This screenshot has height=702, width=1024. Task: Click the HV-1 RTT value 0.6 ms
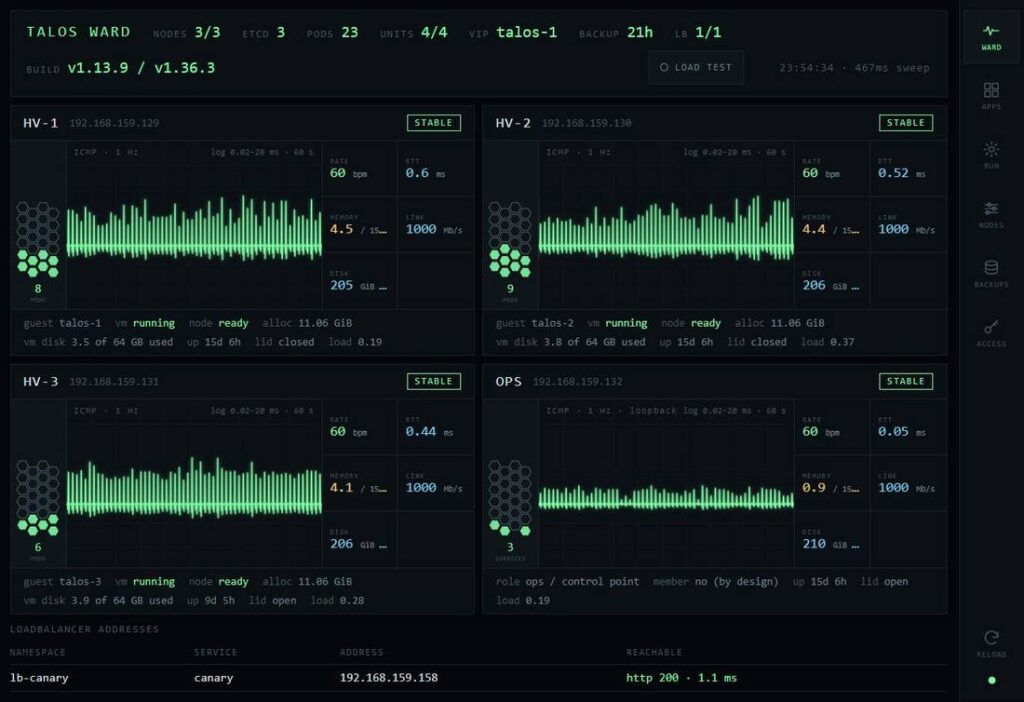(425, 173)
